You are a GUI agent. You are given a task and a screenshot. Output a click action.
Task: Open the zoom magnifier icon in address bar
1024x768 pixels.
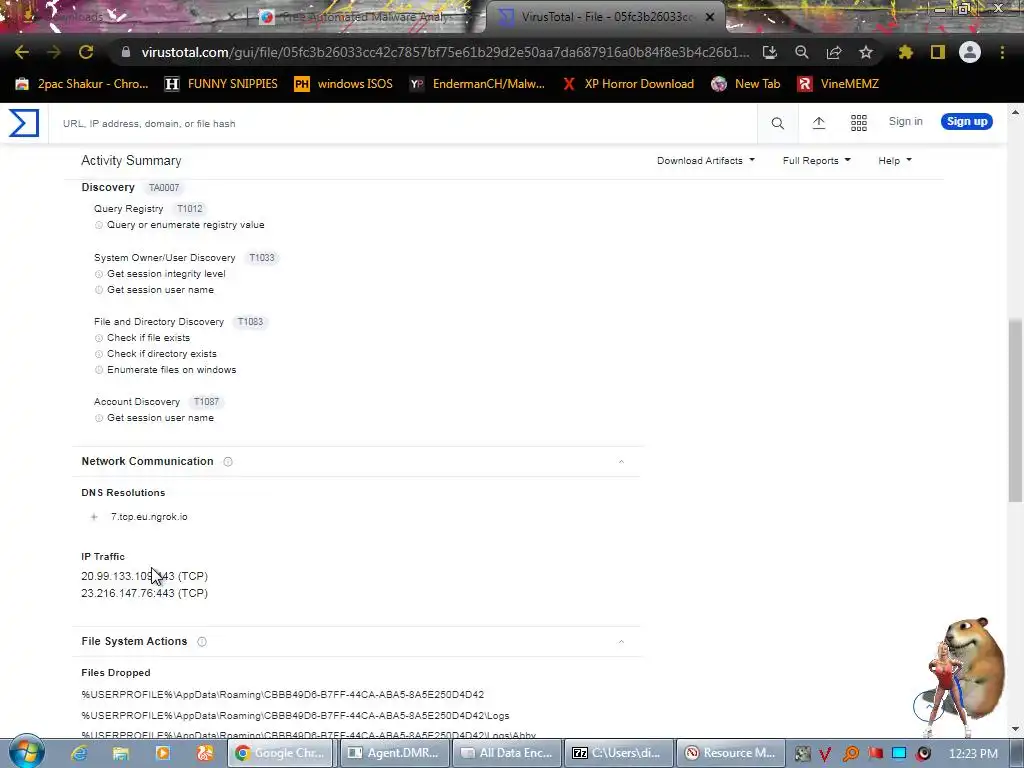[x=802, y=52]
